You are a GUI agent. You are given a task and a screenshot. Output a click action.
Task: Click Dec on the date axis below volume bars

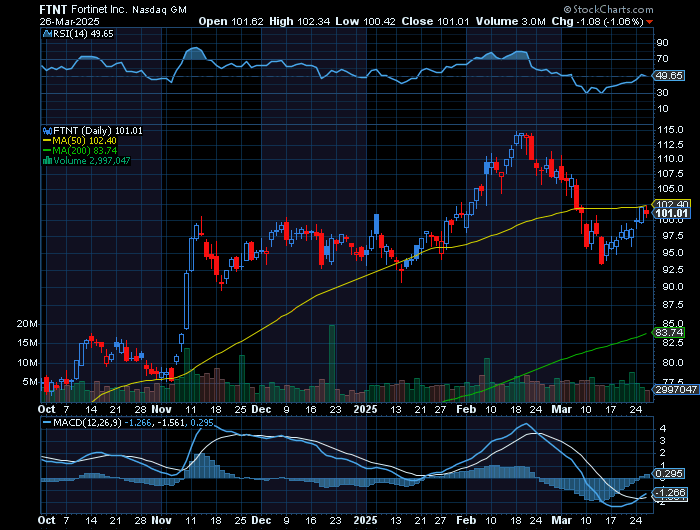[x=261, y=409]
